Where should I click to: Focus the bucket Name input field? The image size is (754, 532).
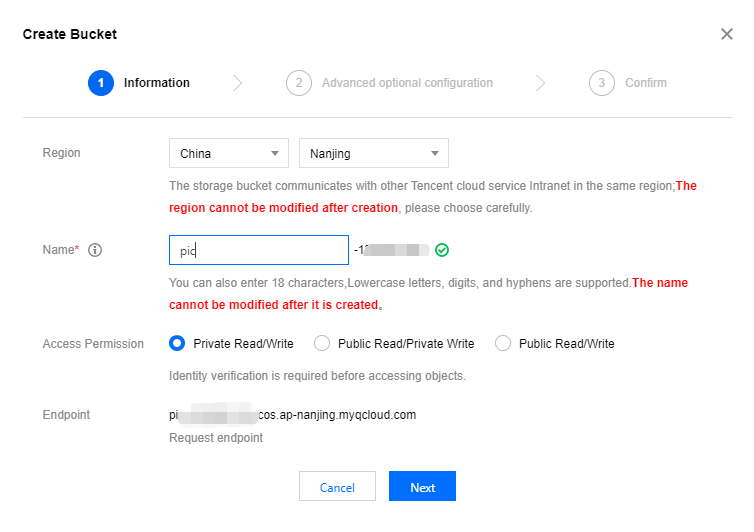(258, 250)
